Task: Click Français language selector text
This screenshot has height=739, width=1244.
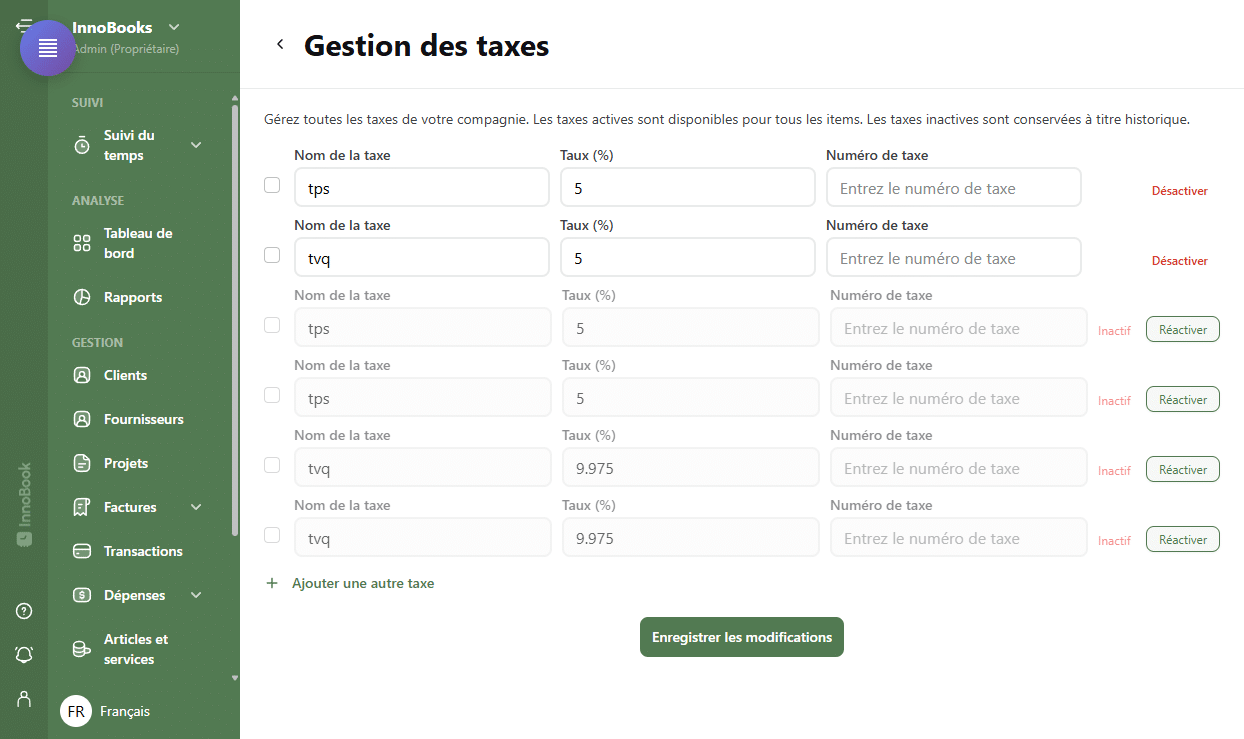Action: pyautogui.click(x=125, y=711)
